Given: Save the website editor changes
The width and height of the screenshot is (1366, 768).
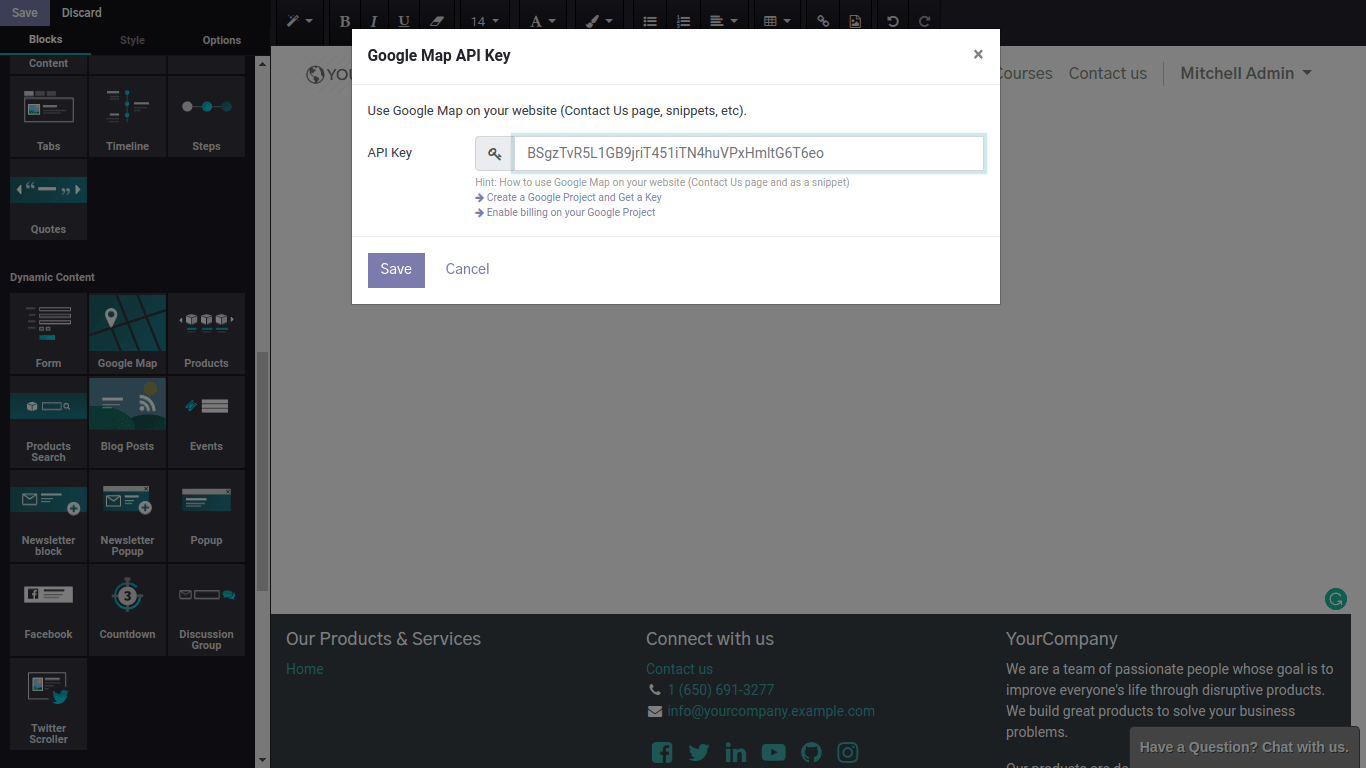Looking at the screenshot, I should click(25, 13).
